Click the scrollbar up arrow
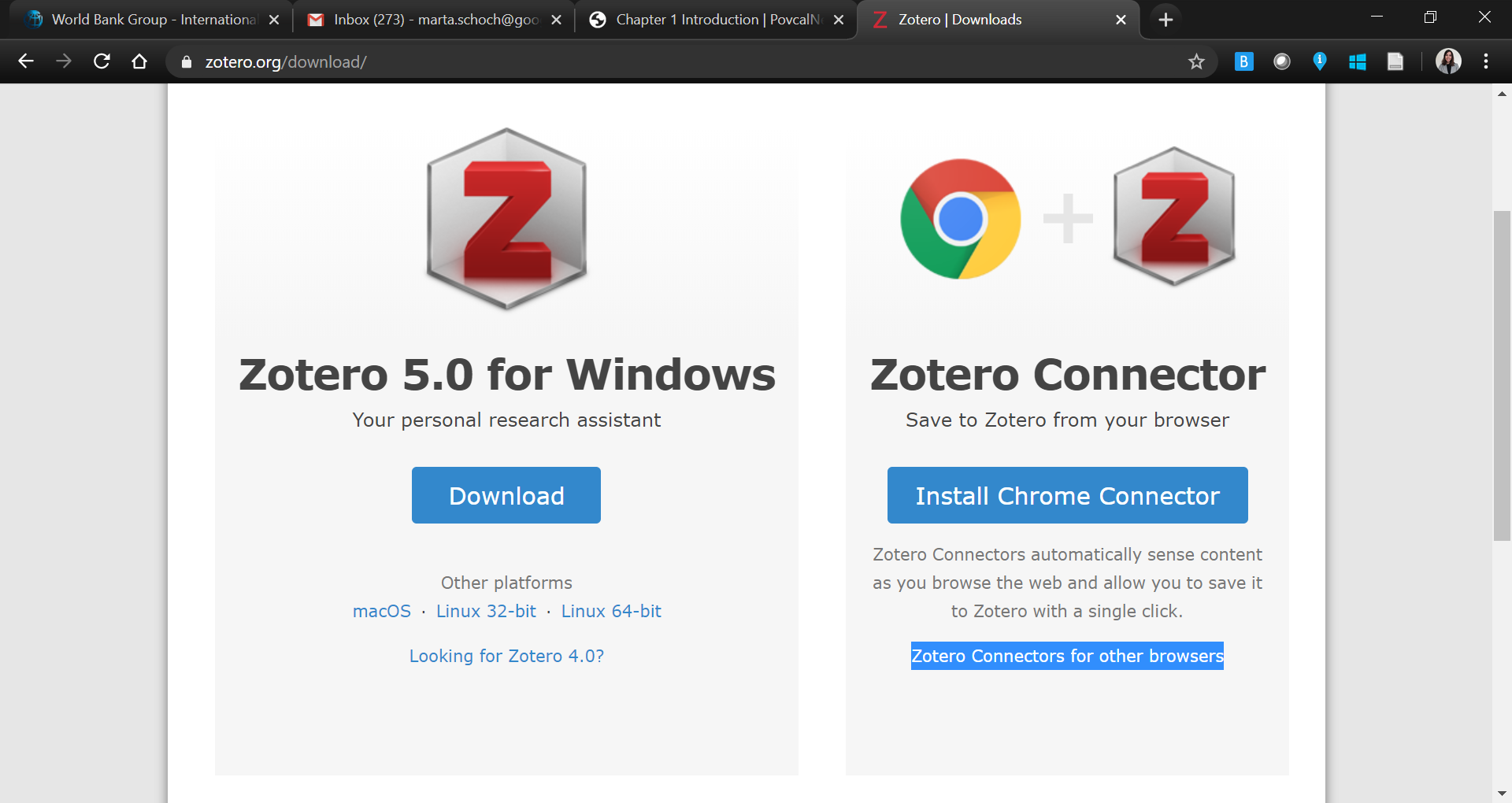Image resolution: width=1512 pixels, height=803 pixels. [1502, 94]
